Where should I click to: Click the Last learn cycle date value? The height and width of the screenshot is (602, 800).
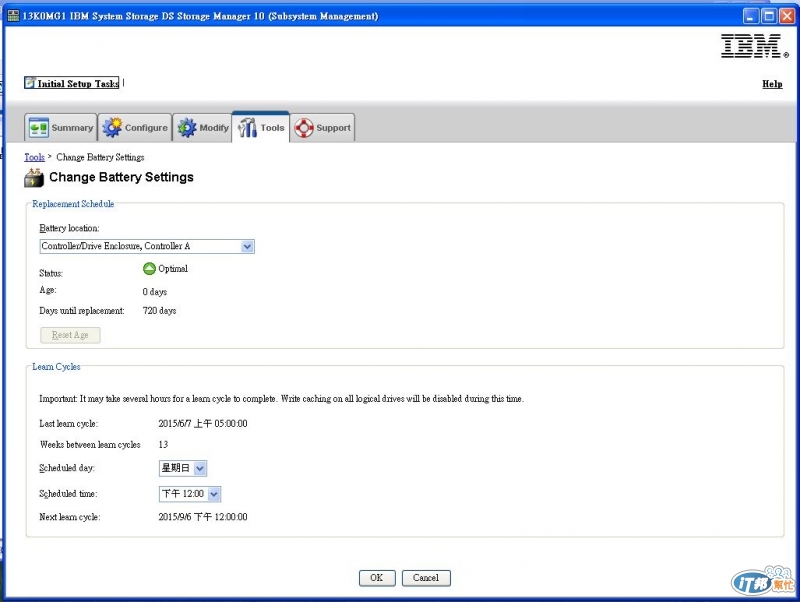[x=203, y=423]
